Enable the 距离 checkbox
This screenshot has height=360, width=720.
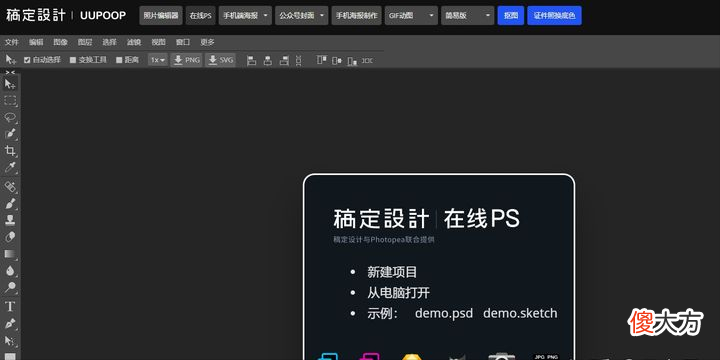(119, 60)
